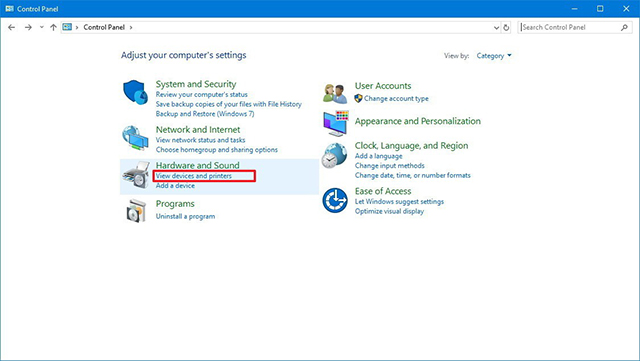This screenshot has height=361, width=640.
Task: Open the Programs category heading
Action: 175,204
